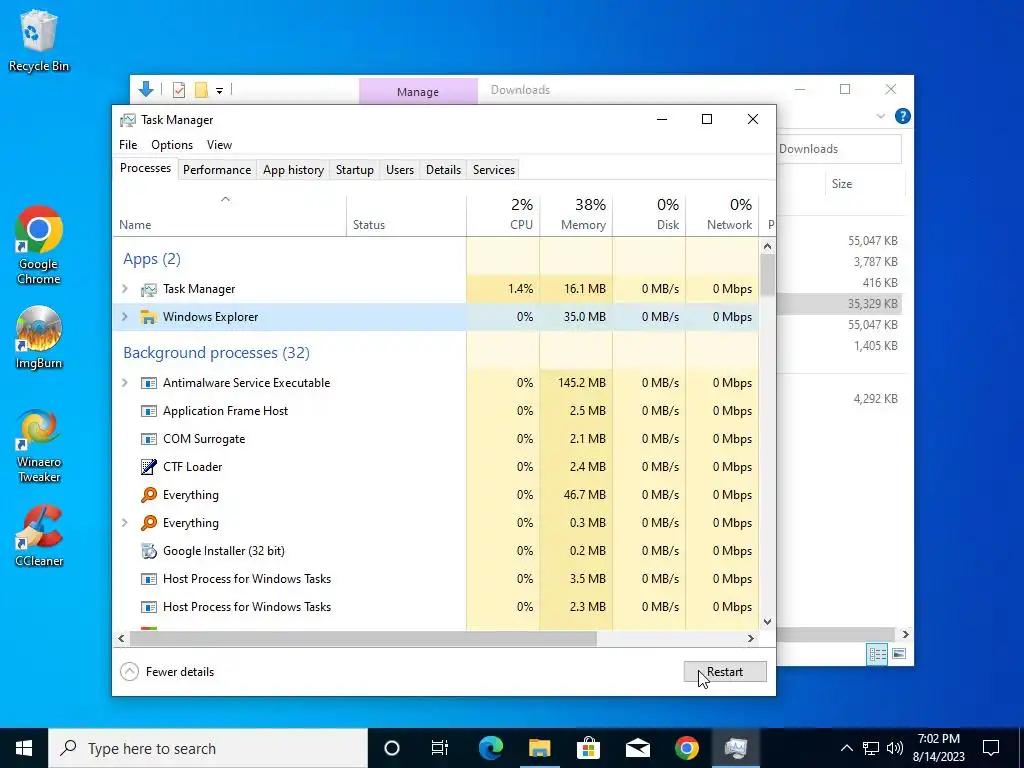Select the Google Installer (32 bit) icon
The height and width of the screenshot is (768, 1024).
[x=149, y=551]
